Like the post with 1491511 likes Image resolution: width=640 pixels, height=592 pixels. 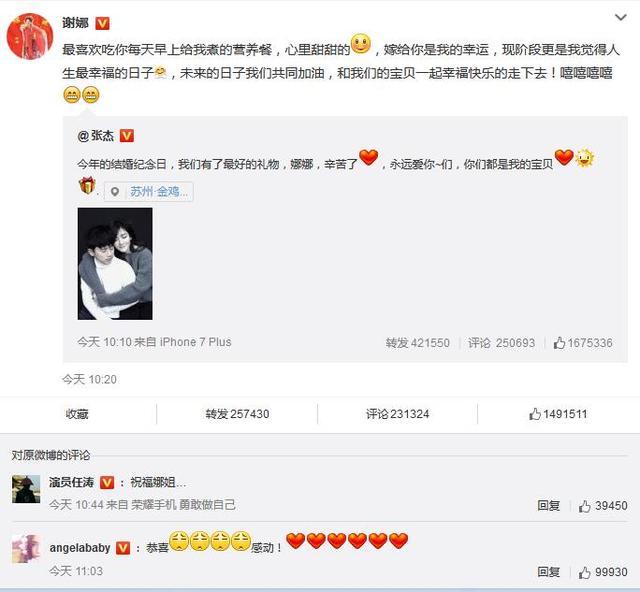(558, 414)
